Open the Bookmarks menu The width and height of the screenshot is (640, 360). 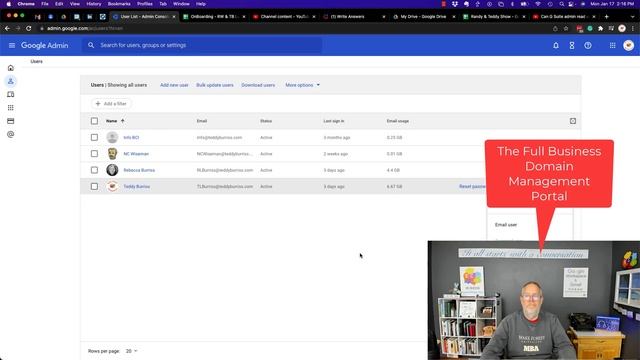(x=119, y=4)
